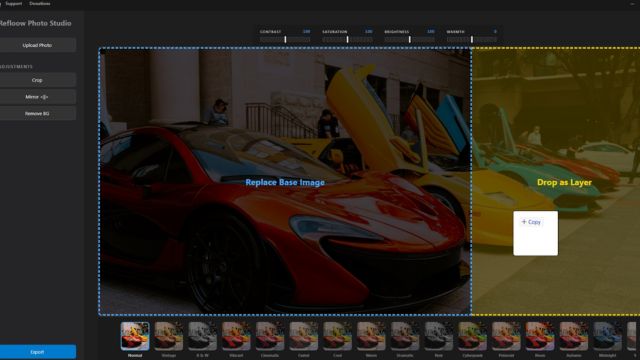Viewport: 640px width, 360px height.
Task: Apply the B & W filter thumbnail
Action: [202, 336]
